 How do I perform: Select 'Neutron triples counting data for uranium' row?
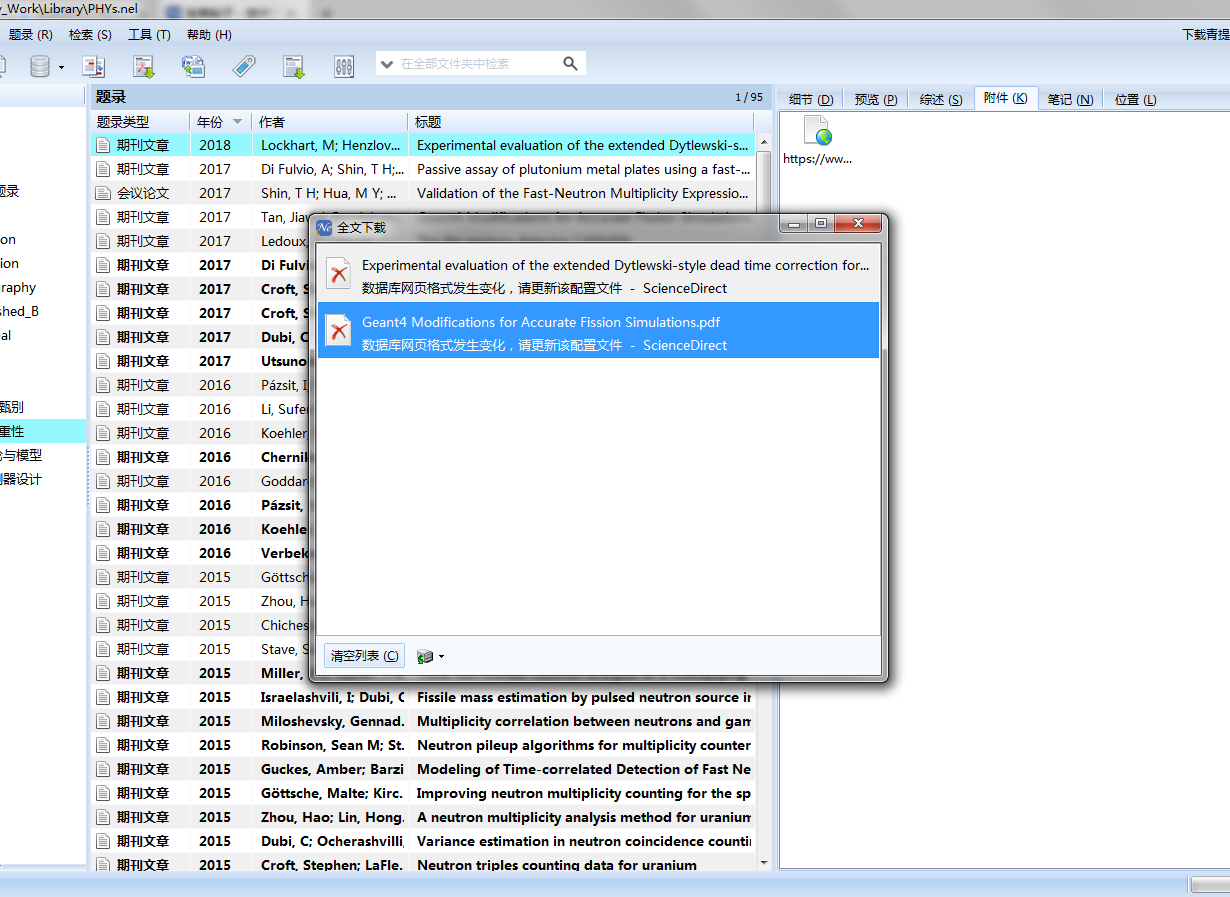pos(423,865)
